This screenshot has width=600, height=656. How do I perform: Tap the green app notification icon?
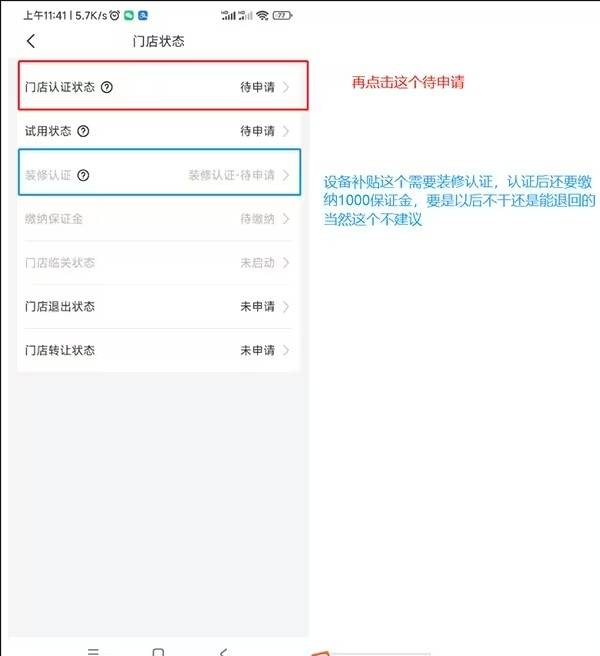[129, 15]
